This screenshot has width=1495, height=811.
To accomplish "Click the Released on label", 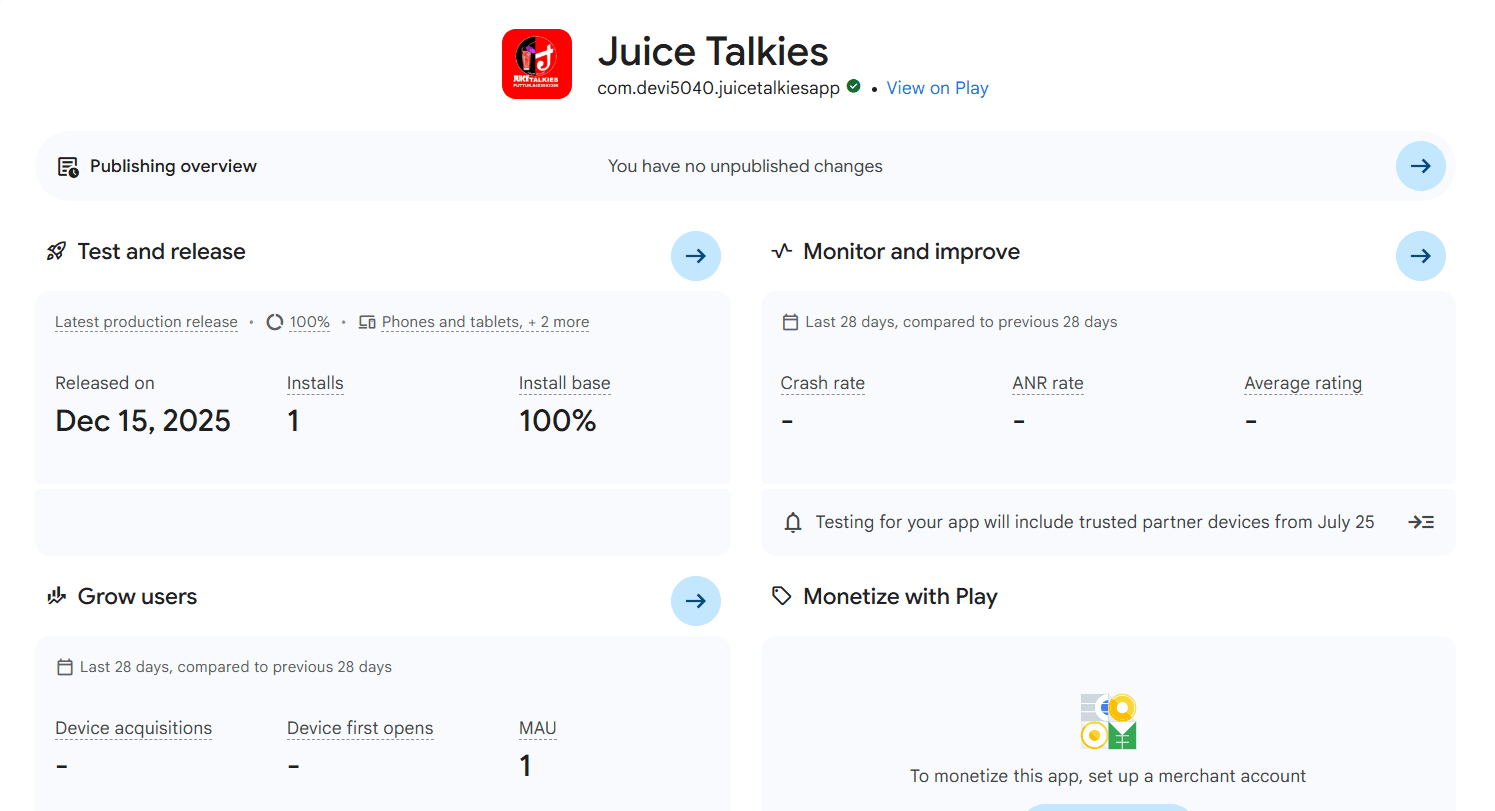I will (x=105, y=383).
